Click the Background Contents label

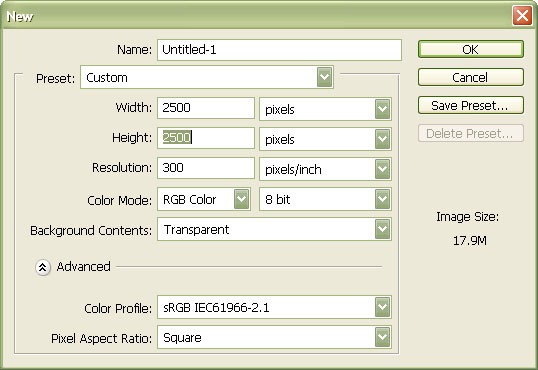click(x=91, y=230)
